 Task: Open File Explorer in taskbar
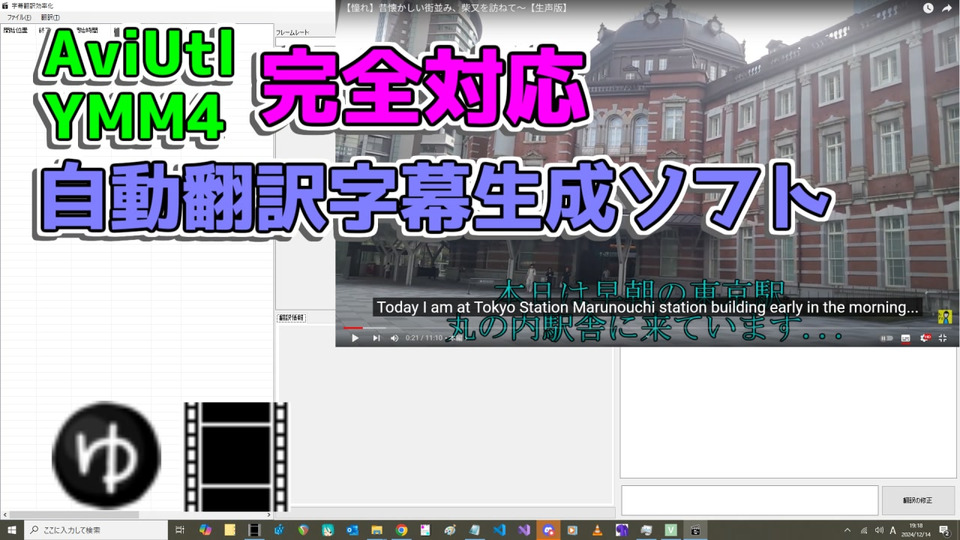[377, 530]
